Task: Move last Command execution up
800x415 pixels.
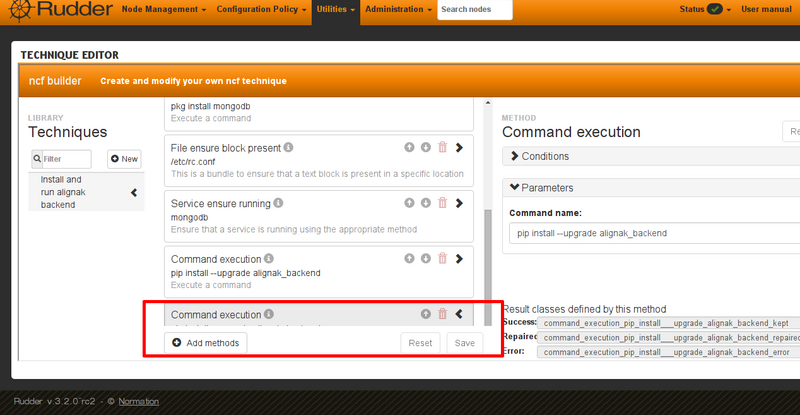Action: coord(426,314)
